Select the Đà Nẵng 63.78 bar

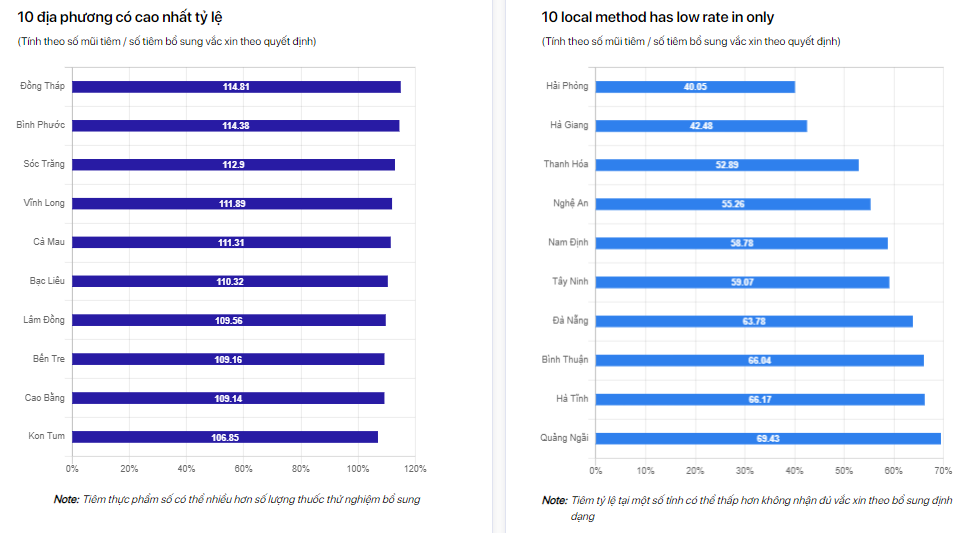(x=754, y=321)
